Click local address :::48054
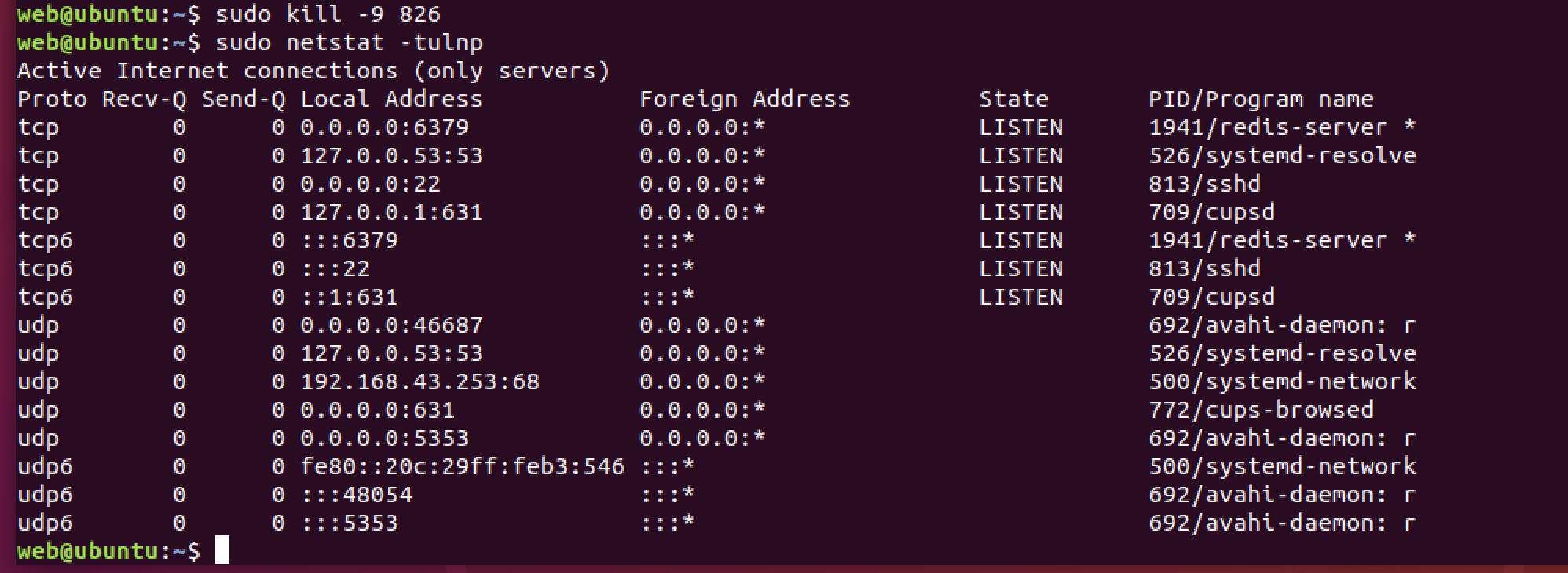The width and height of the screenshot is (1568, 573). 356,495
